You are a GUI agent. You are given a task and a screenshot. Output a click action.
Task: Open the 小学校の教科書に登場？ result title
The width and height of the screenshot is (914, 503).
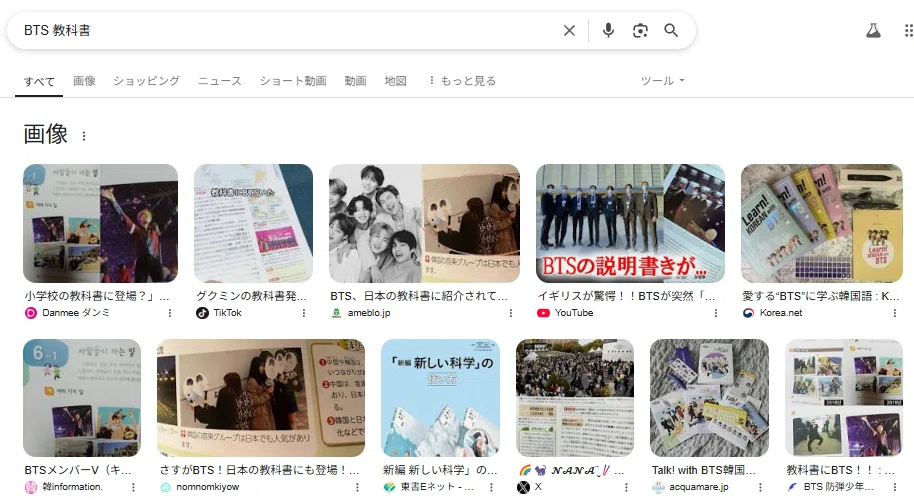click(97, 296)
